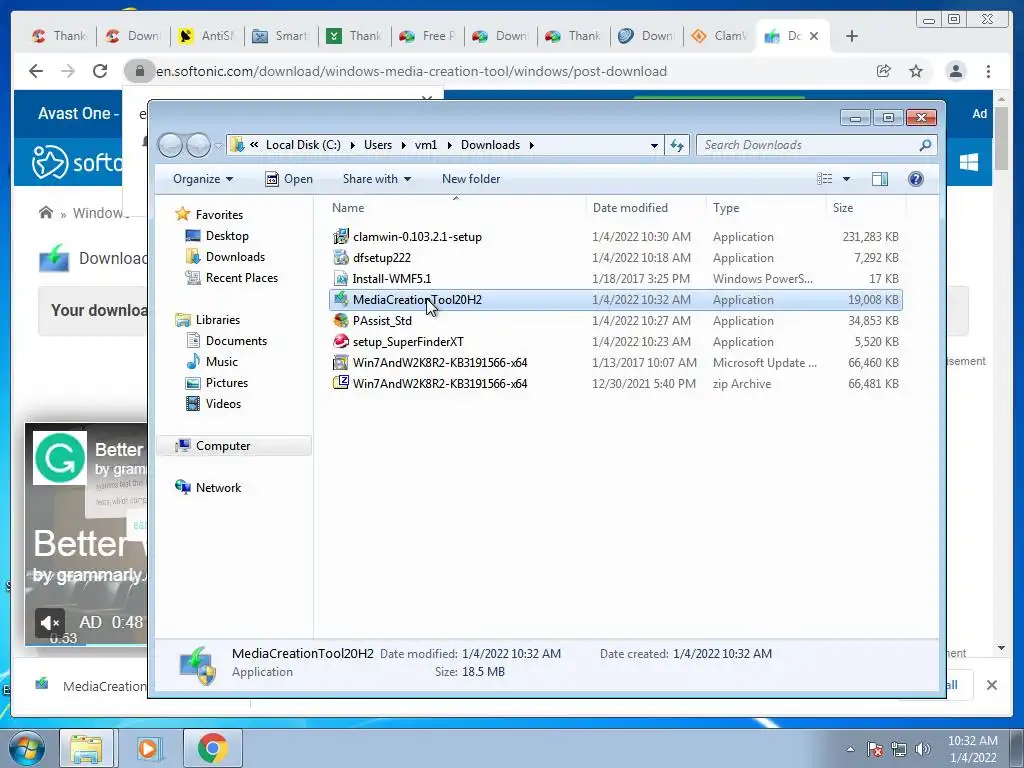This screenshot has width=1024, height=768.
Task: Expand the view options dropdown arrow
Action: tap(846, 179)
